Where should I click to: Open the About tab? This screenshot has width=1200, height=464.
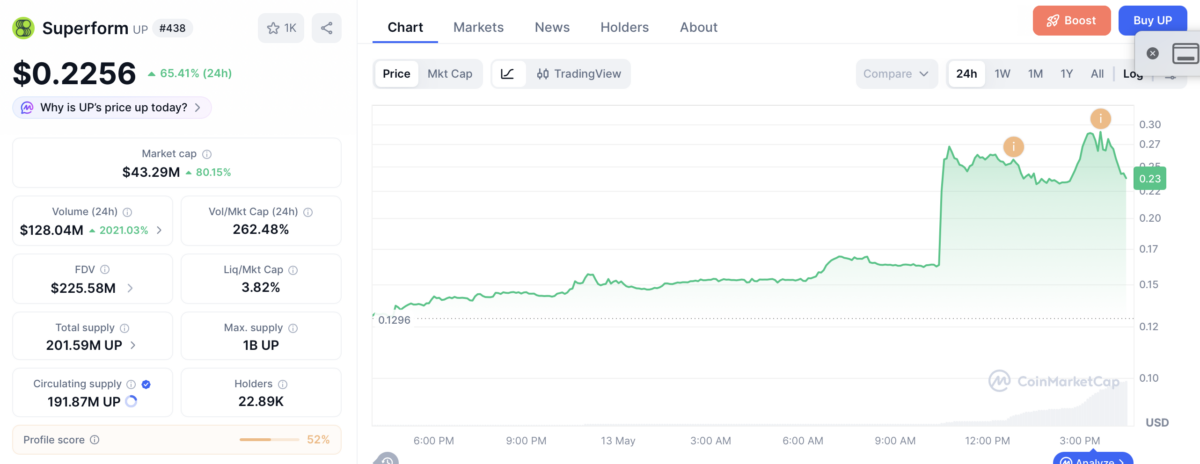click(699, 27)
